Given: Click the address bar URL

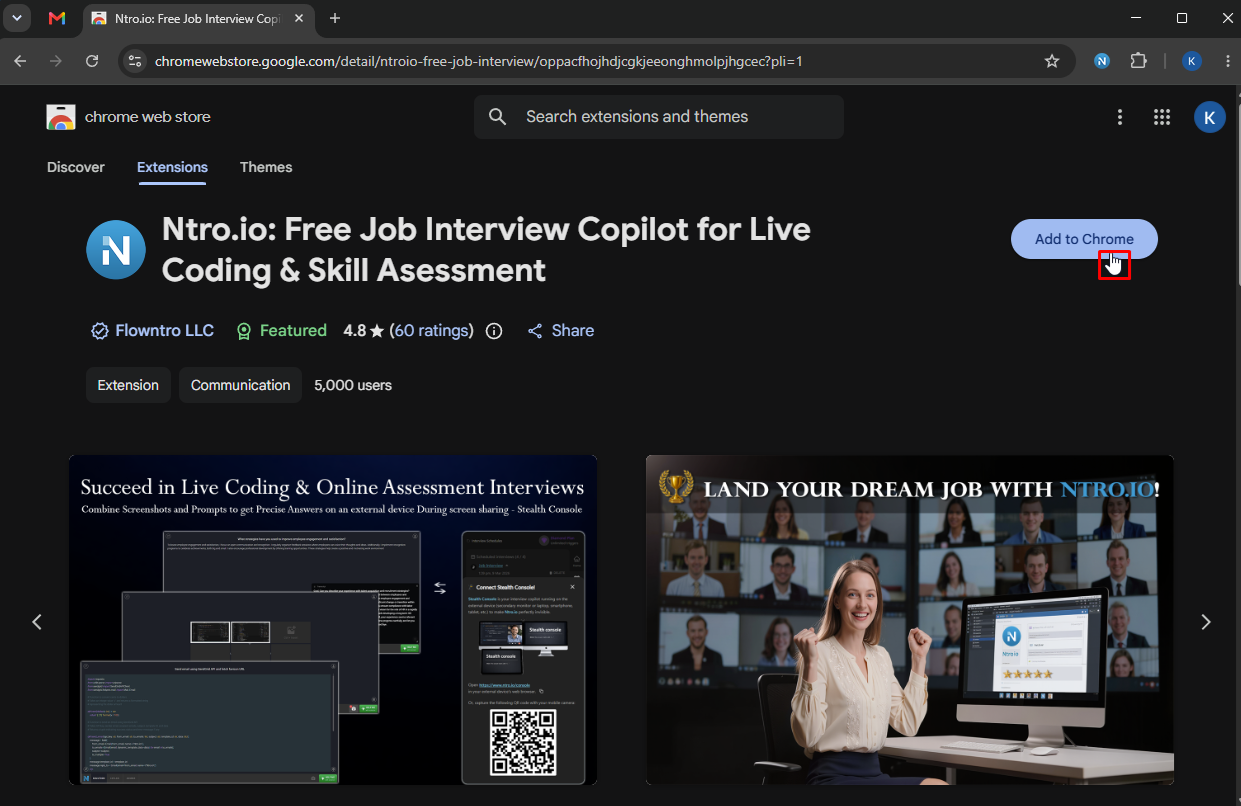Looking at the screenshot, I should pos(478,61).
